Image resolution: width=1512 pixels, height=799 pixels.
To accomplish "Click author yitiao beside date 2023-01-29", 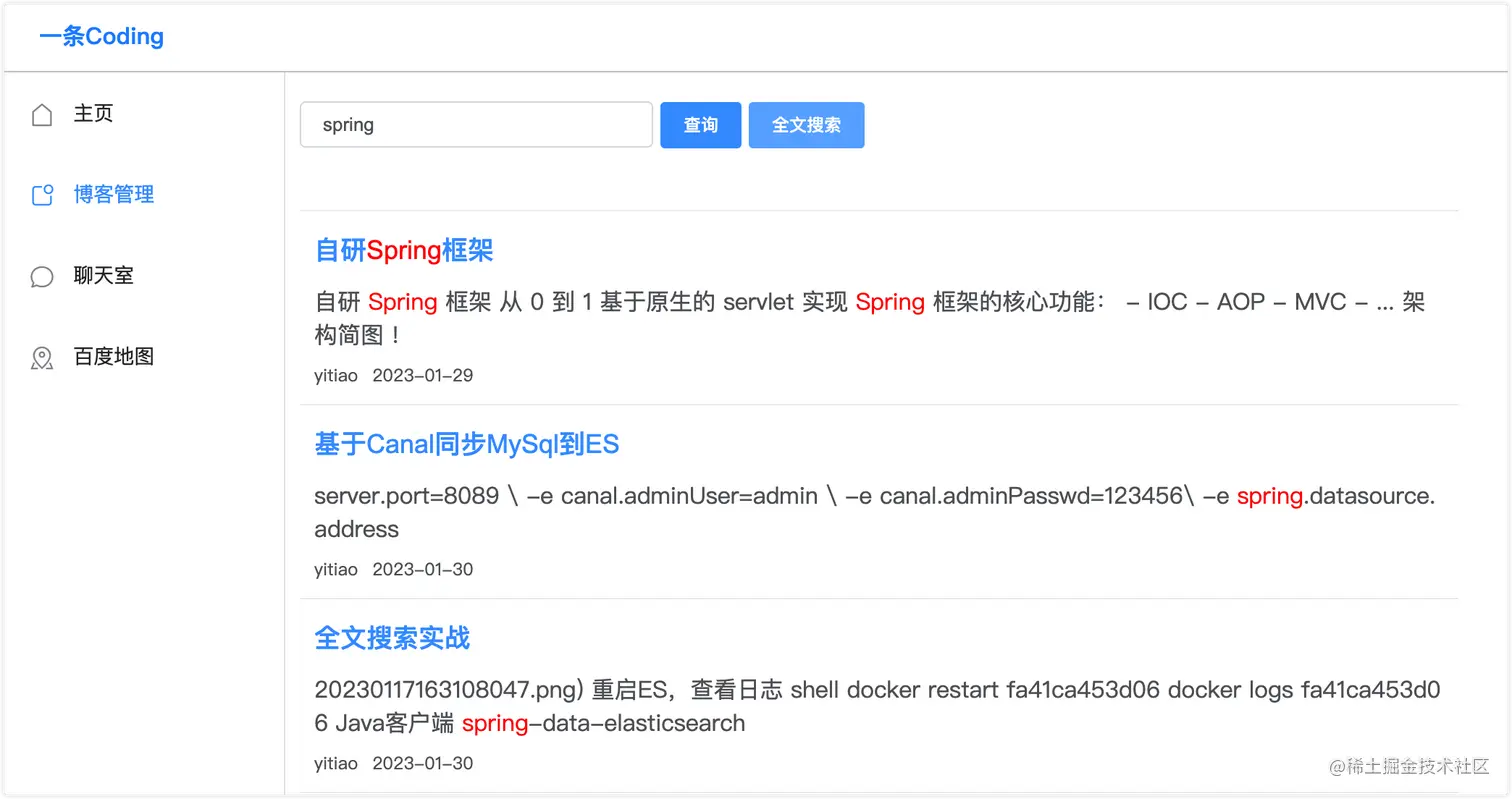I will 336,376.
